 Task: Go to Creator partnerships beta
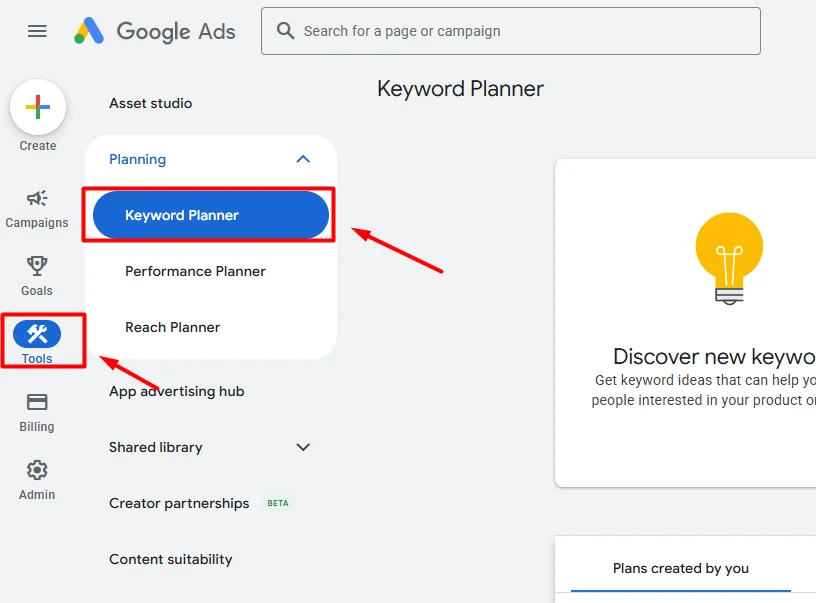tap(178, 503)
